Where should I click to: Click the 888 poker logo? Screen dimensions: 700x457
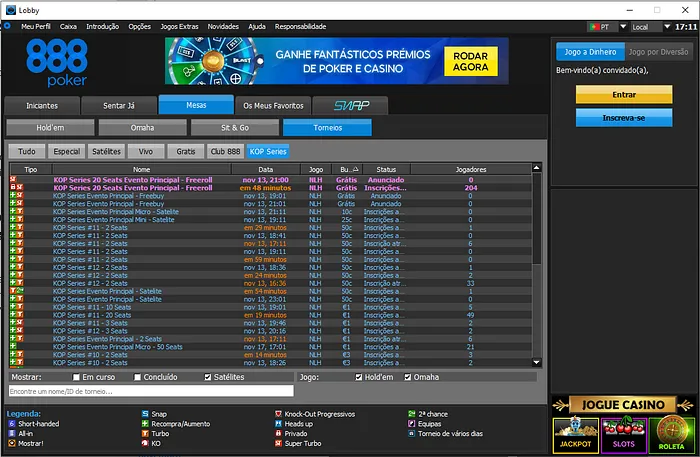click(57, 62)
